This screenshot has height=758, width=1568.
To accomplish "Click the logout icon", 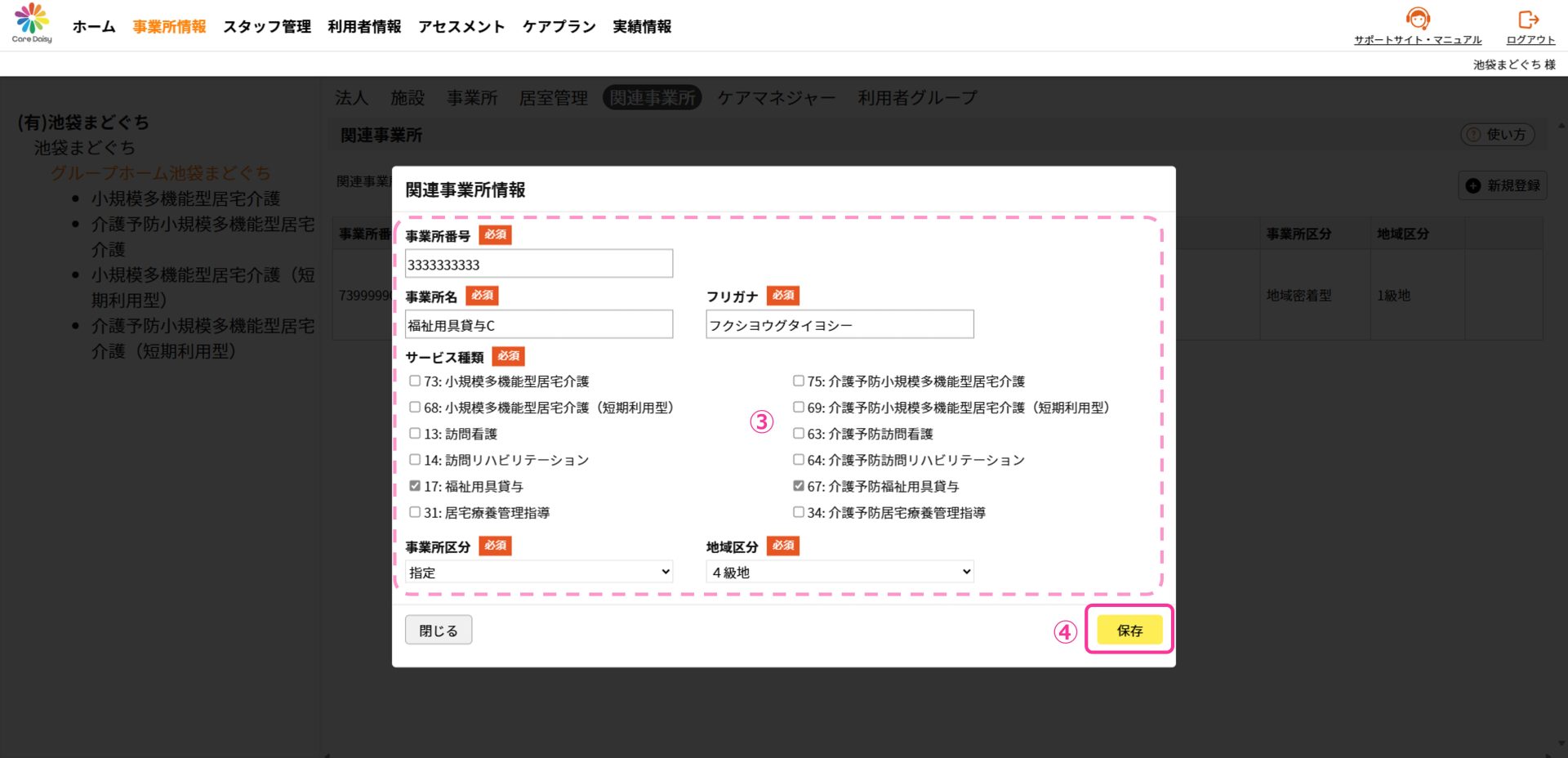I will point(1528,19).
